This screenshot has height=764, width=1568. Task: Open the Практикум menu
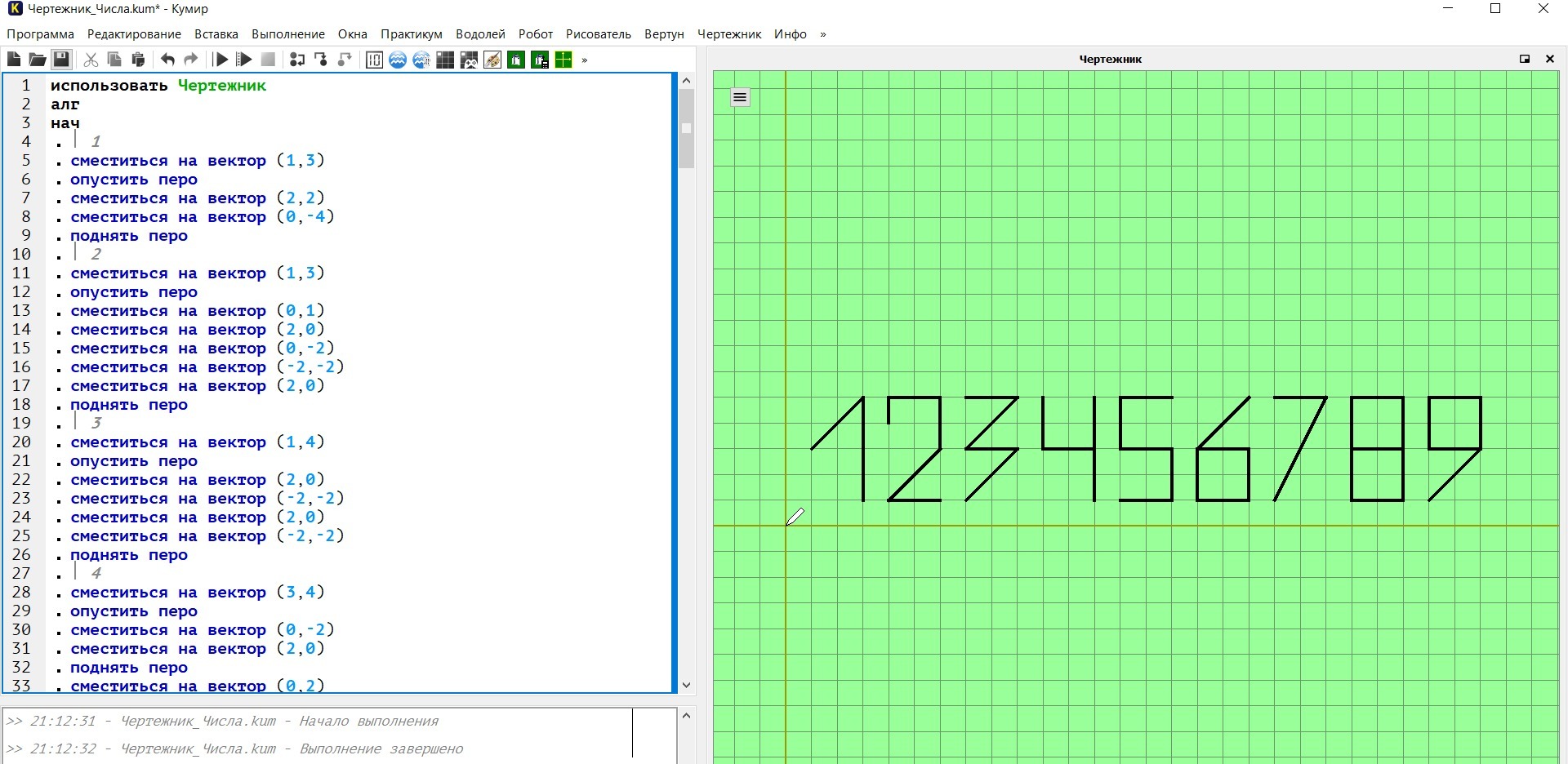coord(411,34)
